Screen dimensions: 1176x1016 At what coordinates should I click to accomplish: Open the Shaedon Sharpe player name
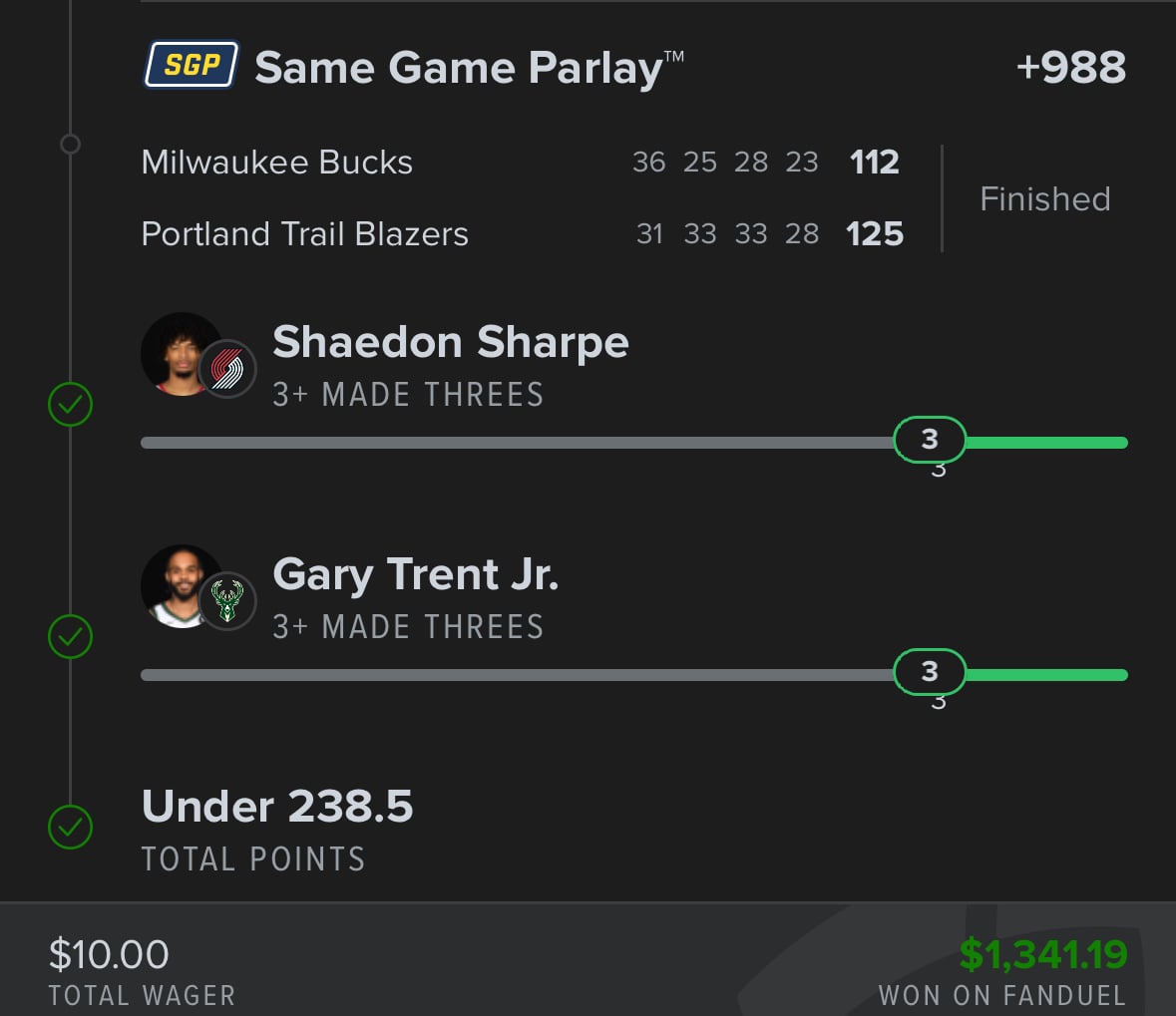(451, 343)
